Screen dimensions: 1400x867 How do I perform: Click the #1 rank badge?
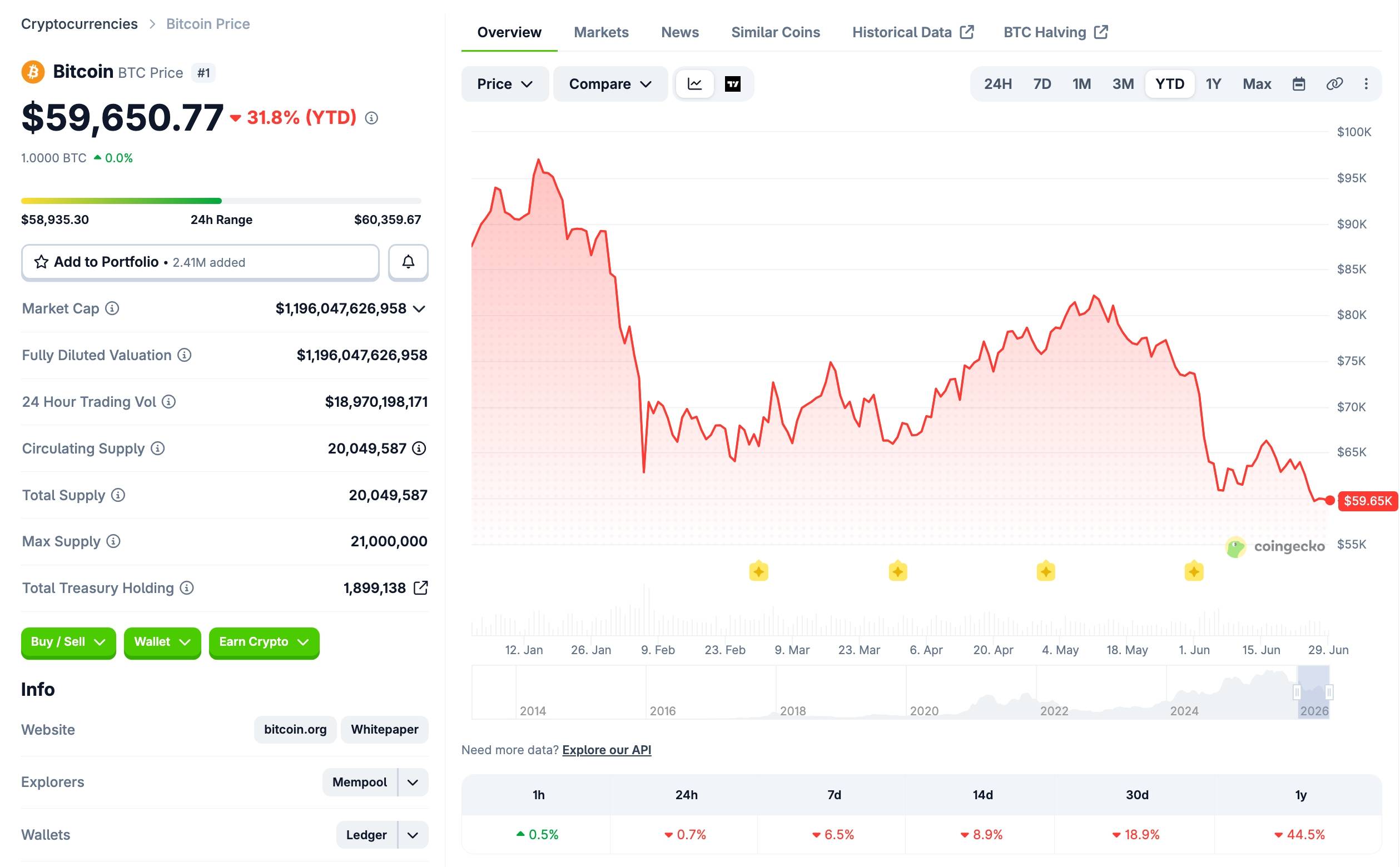point(203,73)
